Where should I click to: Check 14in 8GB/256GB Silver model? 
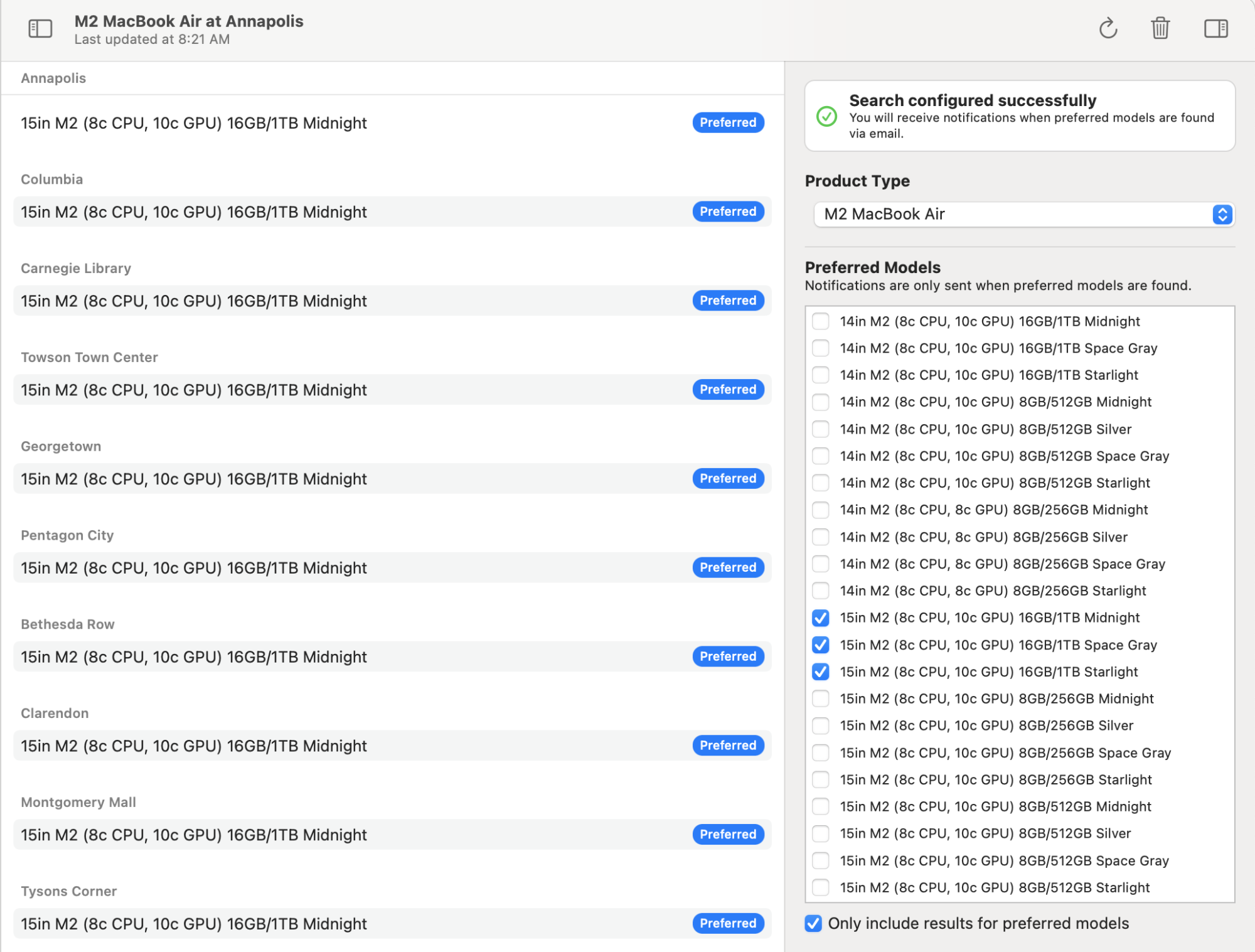coord(820,537)
